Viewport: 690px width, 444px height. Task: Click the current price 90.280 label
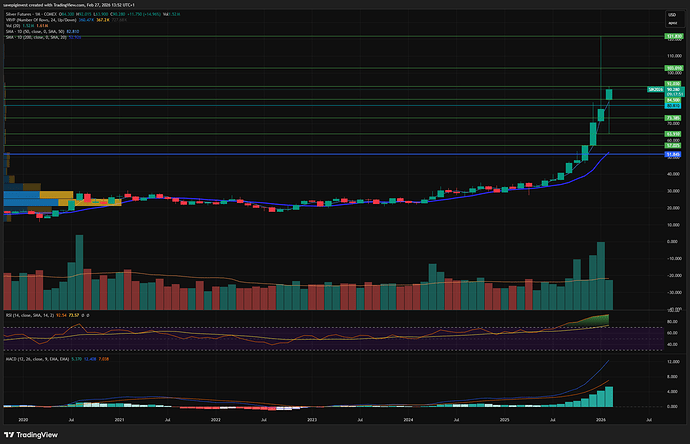pos(674,90)
